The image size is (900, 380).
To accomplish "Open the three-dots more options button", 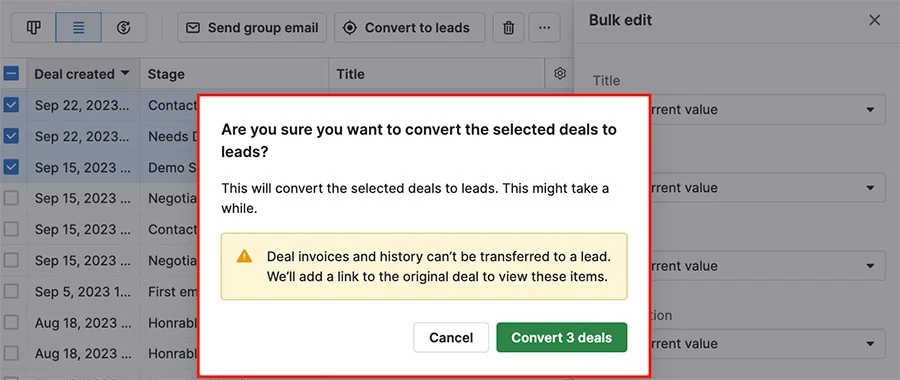I will (544, 28).
